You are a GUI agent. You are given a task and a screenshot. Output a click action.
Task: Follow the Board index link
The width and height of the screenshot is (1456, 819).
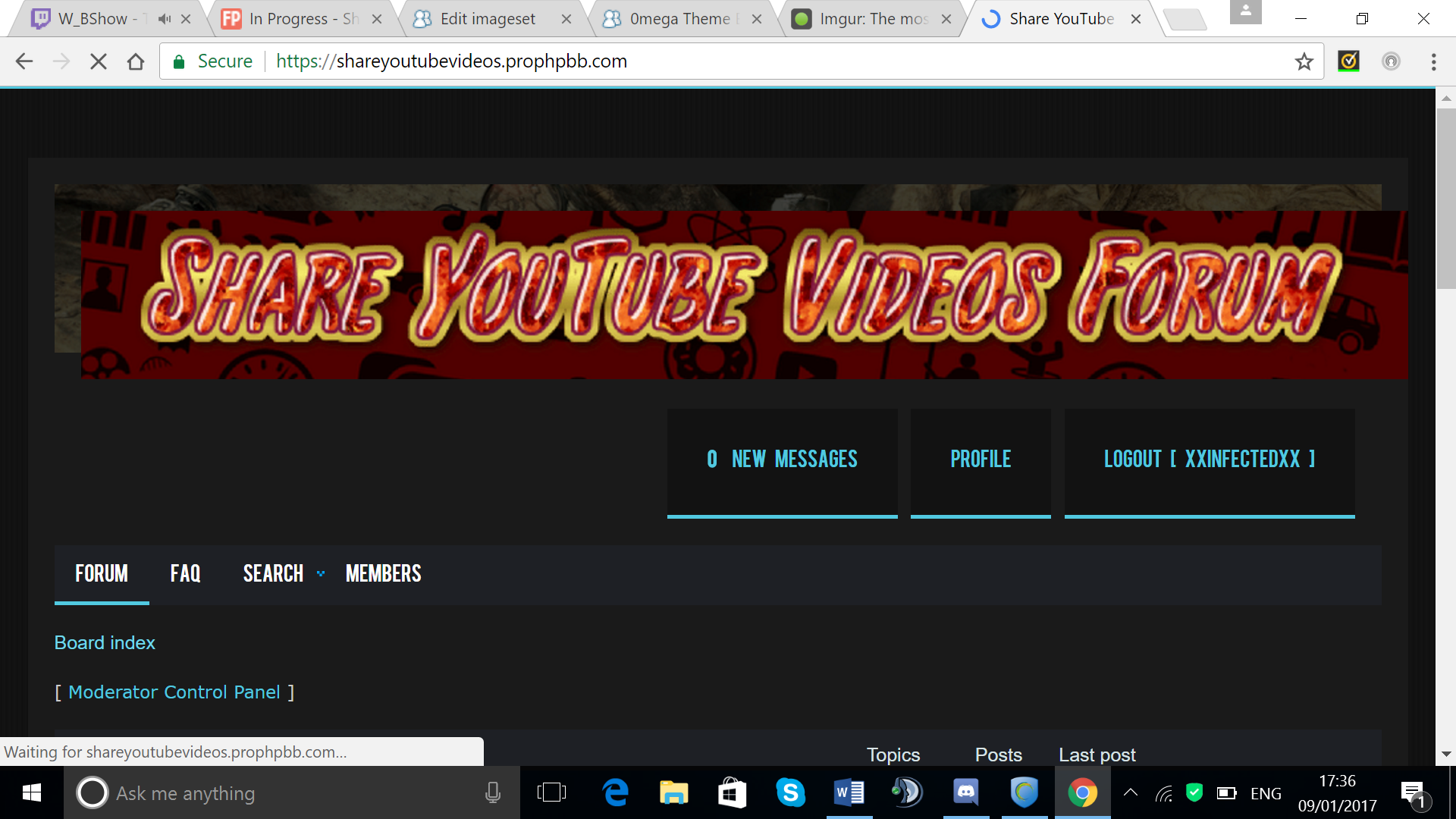tap(105, 643)
